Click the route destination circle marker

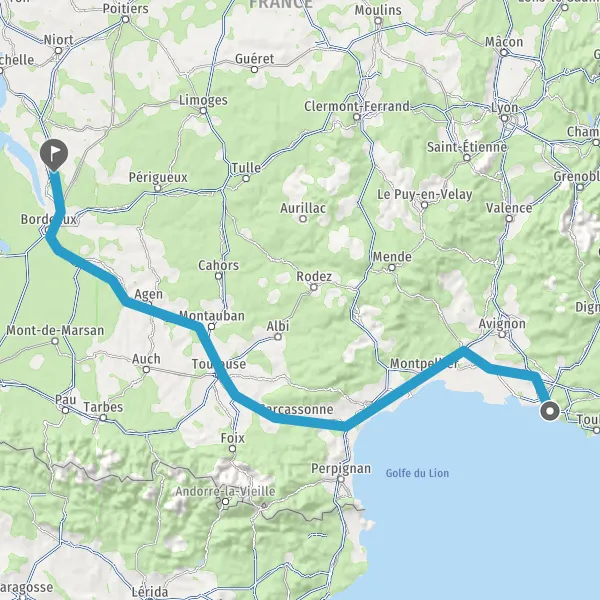coord(550,412)
